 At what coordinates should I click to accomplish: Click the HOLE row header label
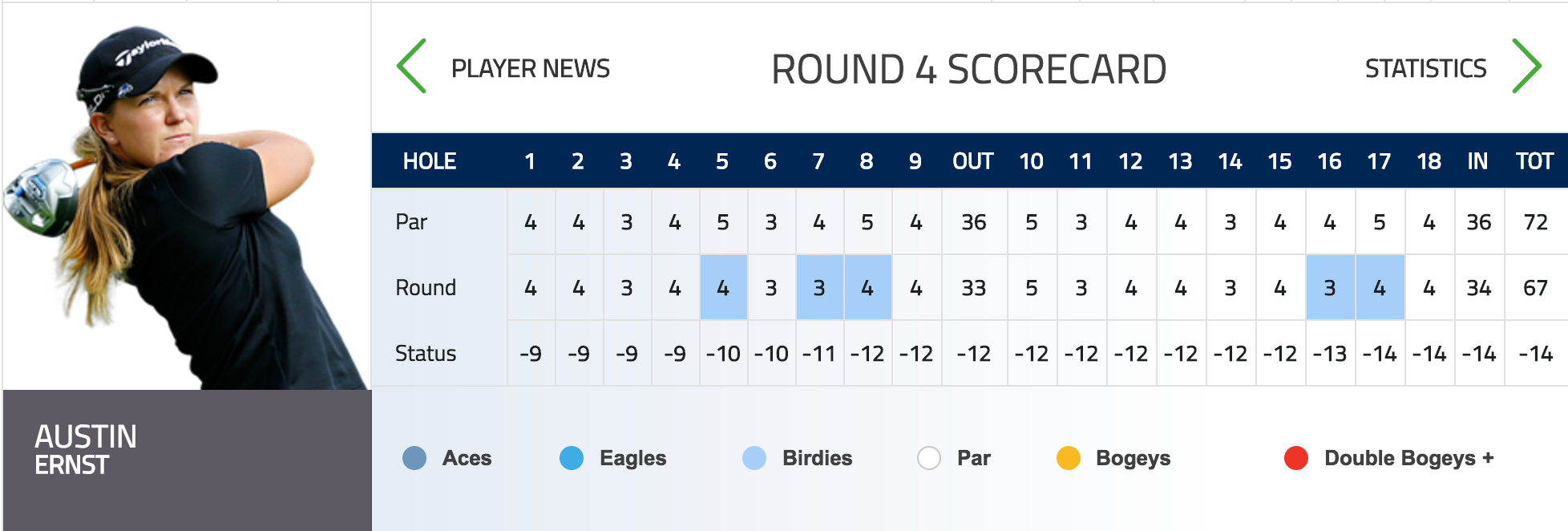coord(430,161)
